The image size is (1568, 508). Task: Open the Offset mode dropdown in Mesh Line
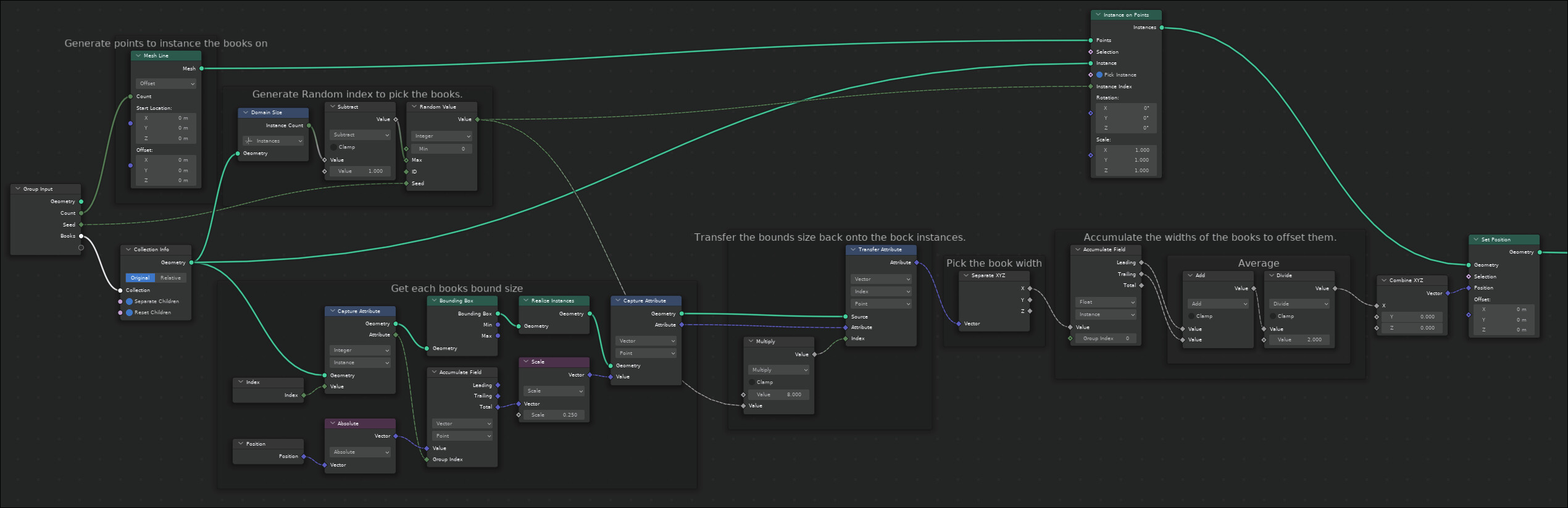166,83
